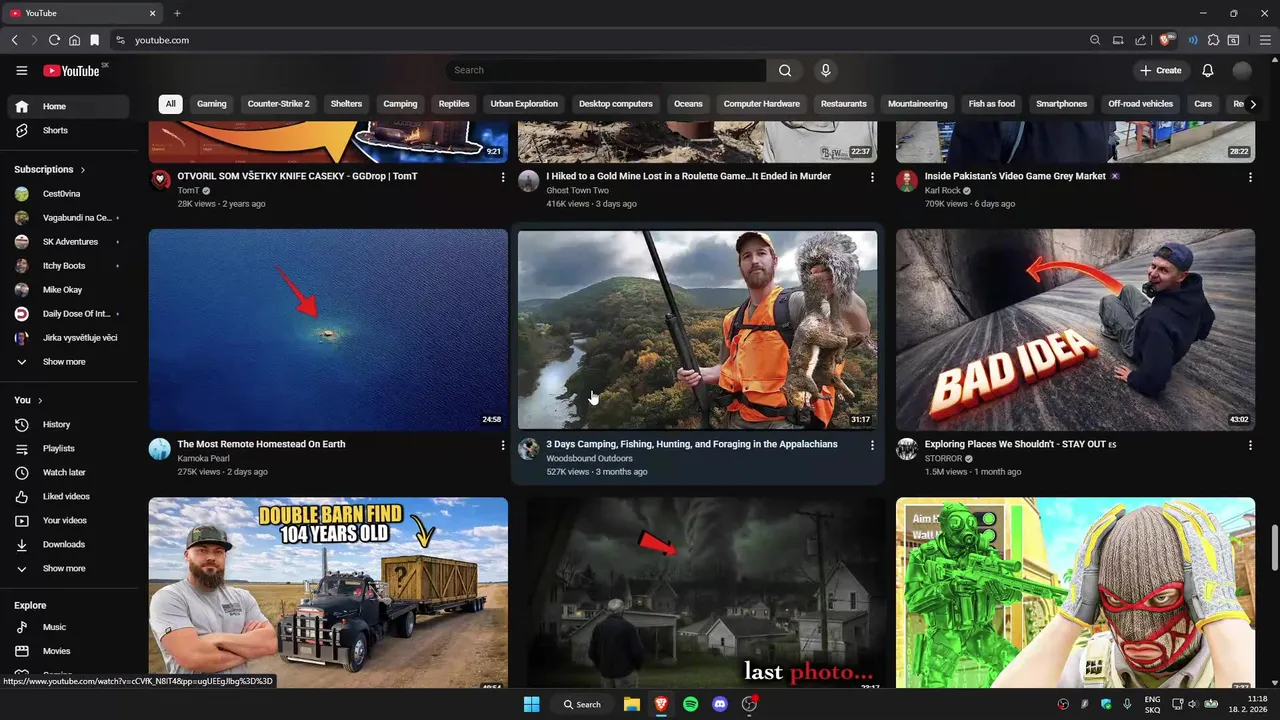The height and width of the screenshot is (720, 1280).
Task: Open Movies under Explore
Action: pyautogui.click(x=68, y=651)
